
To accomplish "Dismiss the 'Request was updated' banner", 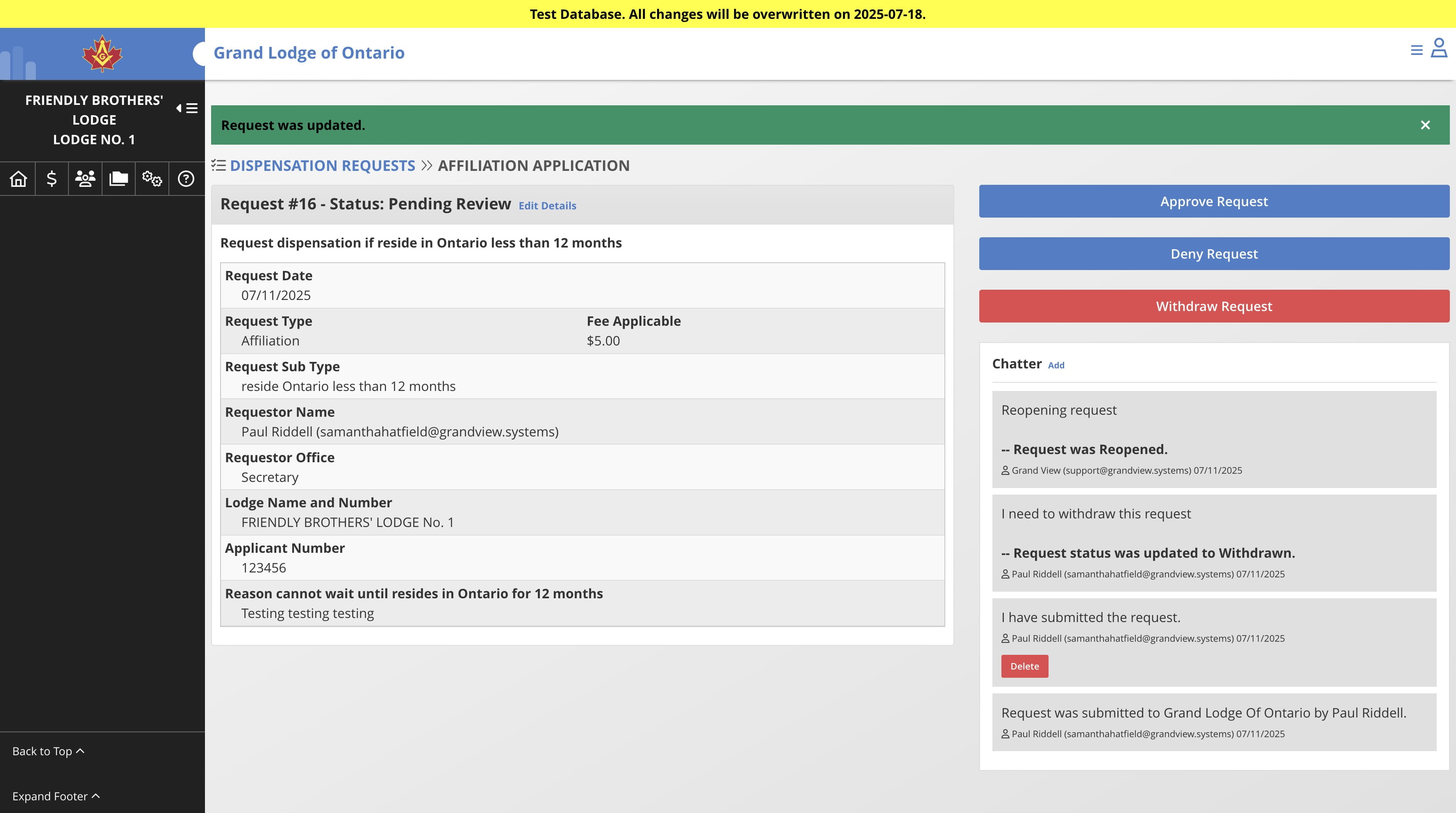I will tap(1425, 125).
